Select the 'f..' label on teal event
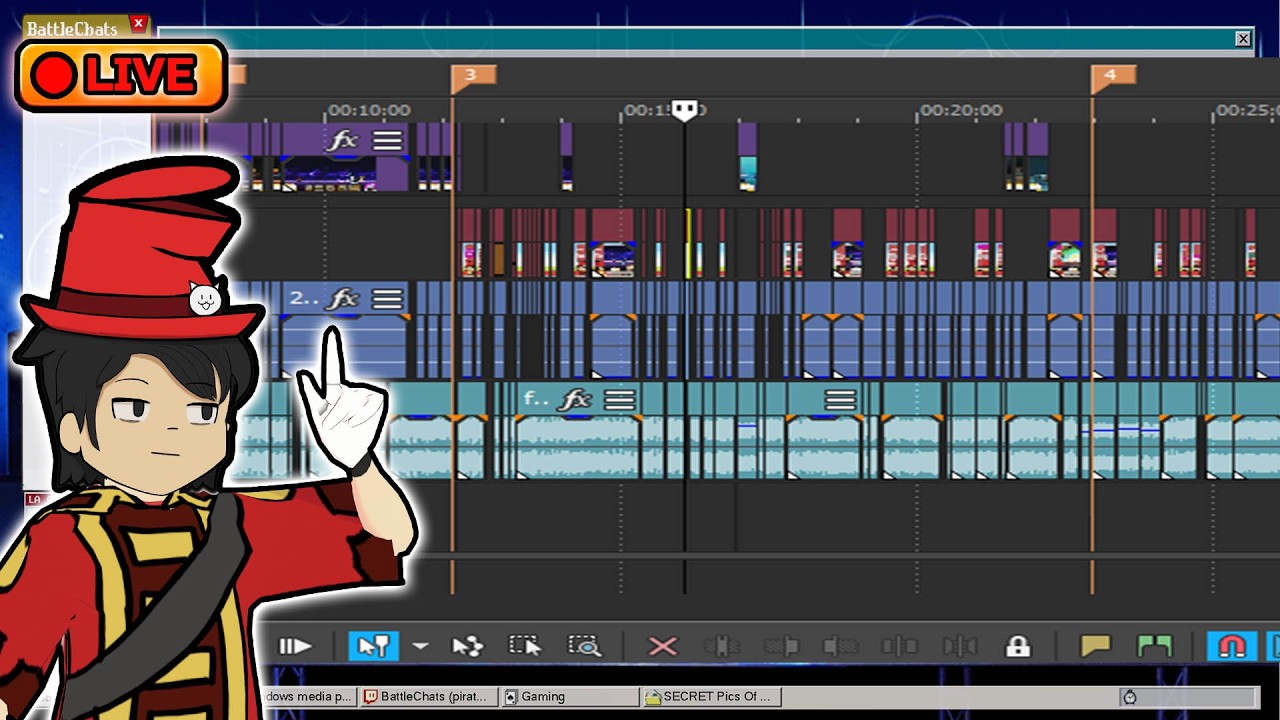Viewport: 1280px width, 720px height. (x=536, y=400)
